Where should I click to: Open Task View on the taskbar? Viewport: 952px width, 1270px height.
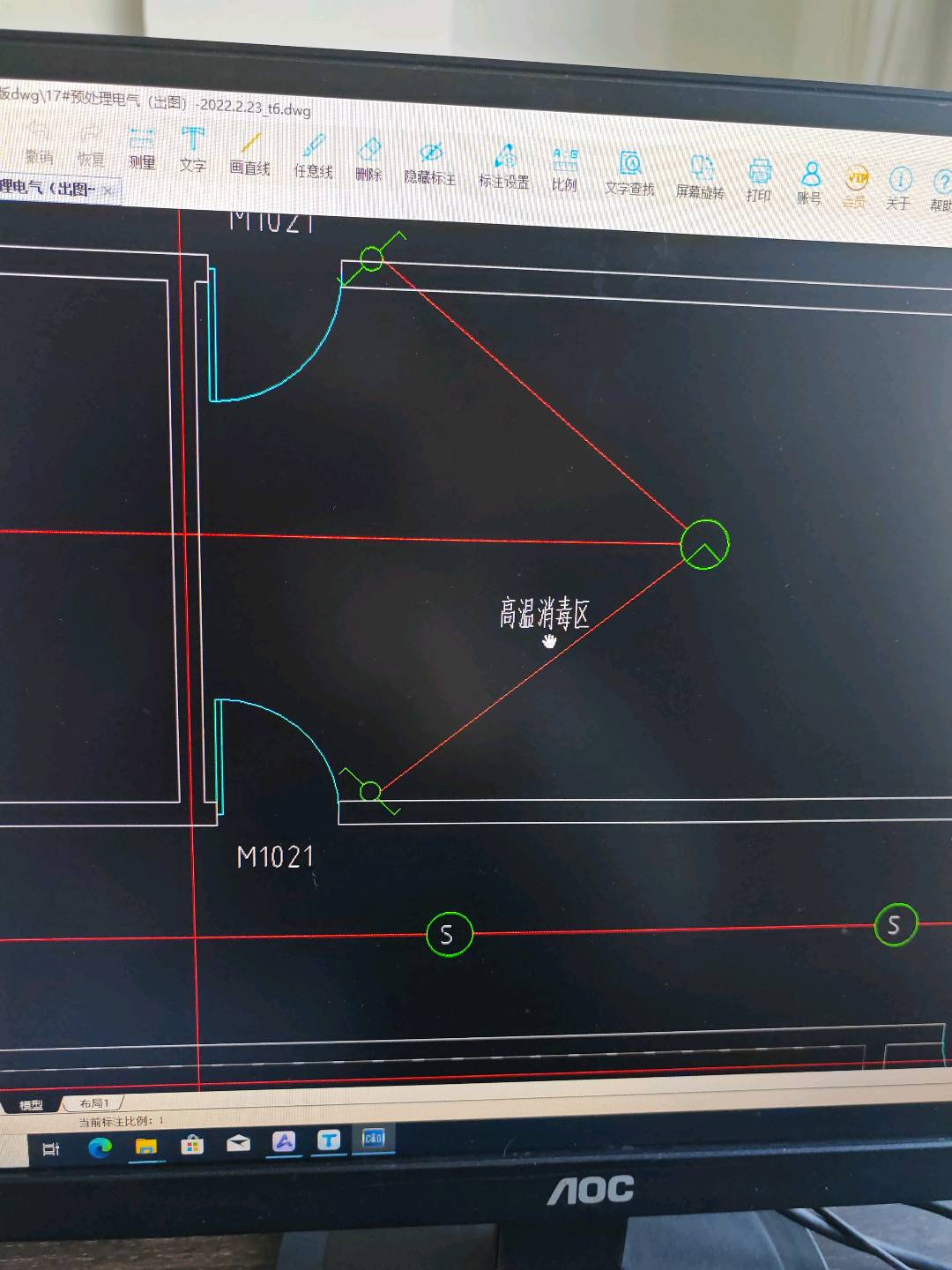coord(51,1148)
